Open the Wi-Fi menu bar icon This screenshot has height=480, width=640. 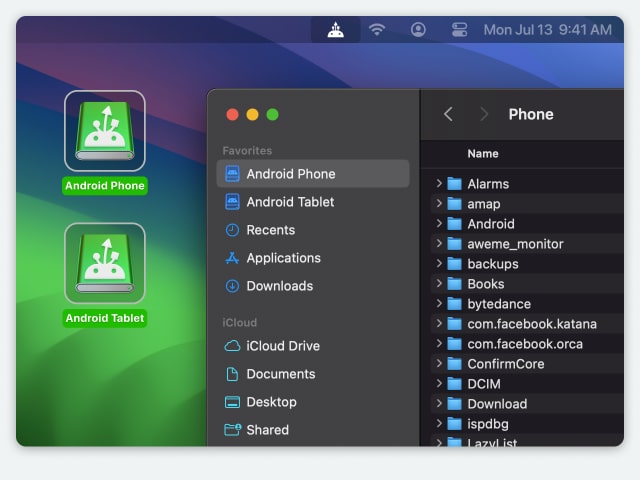click(x=377, y=30)
